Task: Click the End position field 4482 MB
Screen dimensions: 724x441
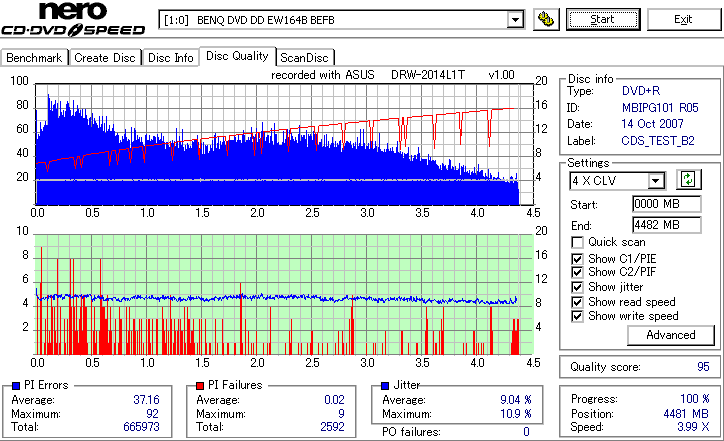Action: 666,225
